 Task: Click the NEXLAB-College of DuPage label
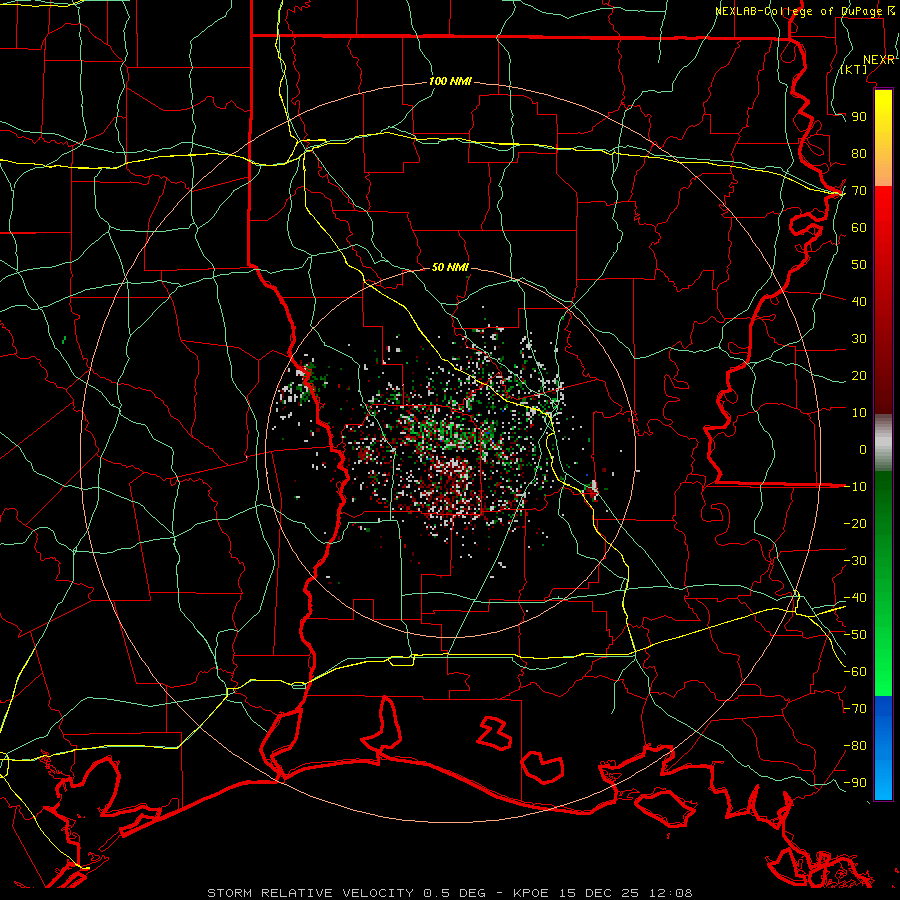(x=799, y=11)
